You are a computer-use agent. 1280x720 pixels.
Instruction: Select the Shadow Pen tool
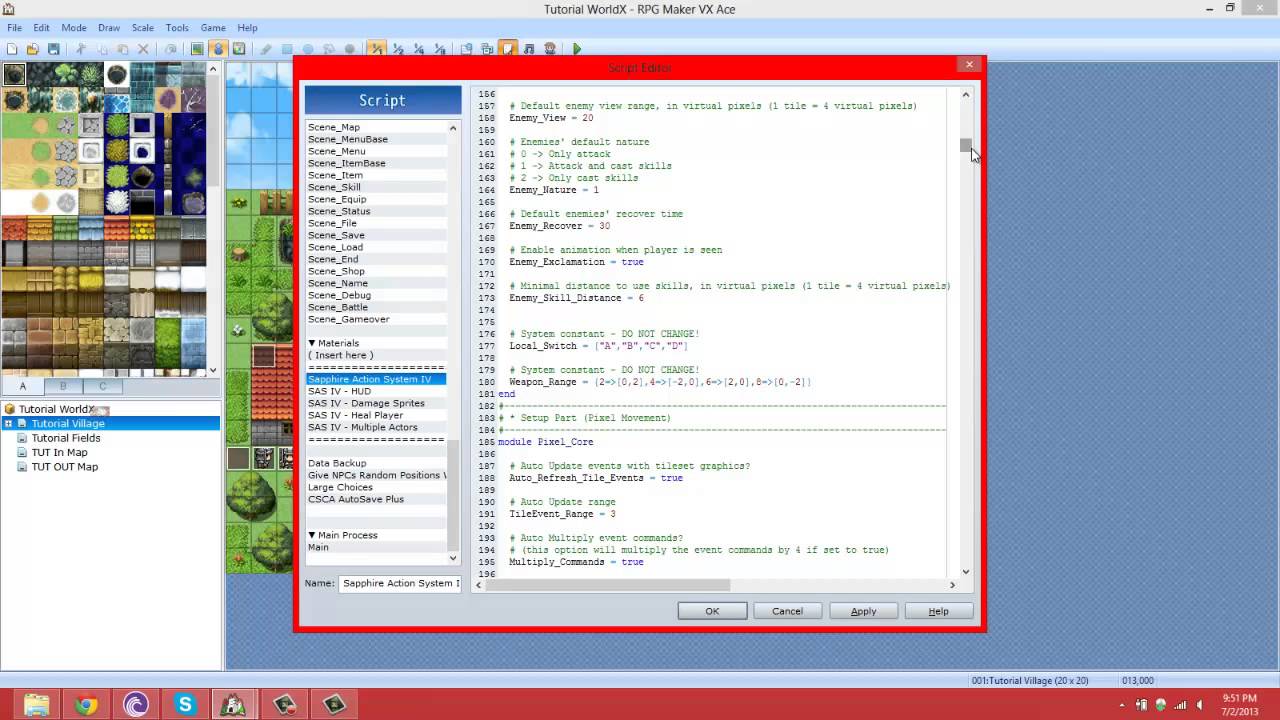(x=350, y=49)
